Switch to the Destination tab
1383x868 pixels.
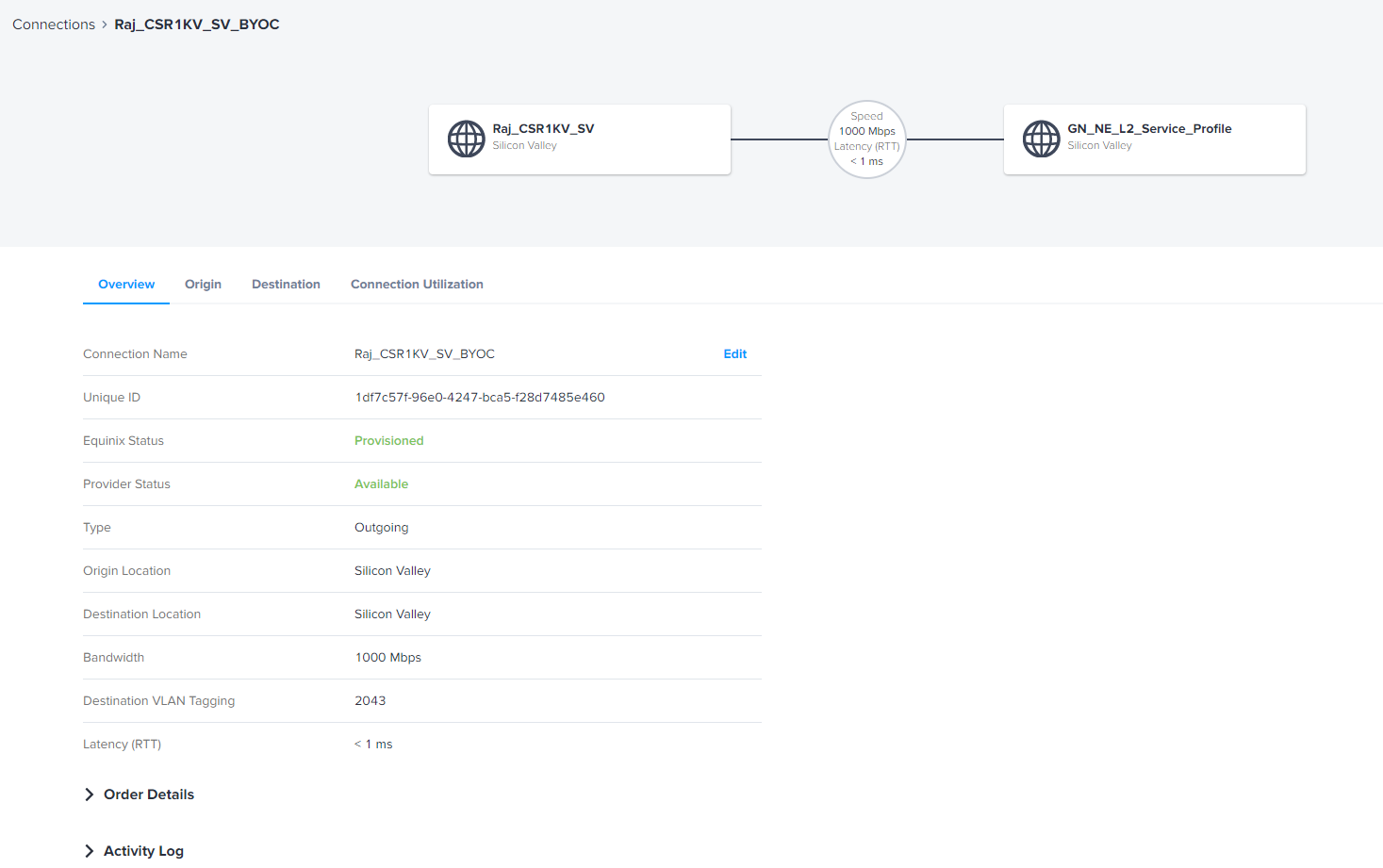(x=286, y=284)
